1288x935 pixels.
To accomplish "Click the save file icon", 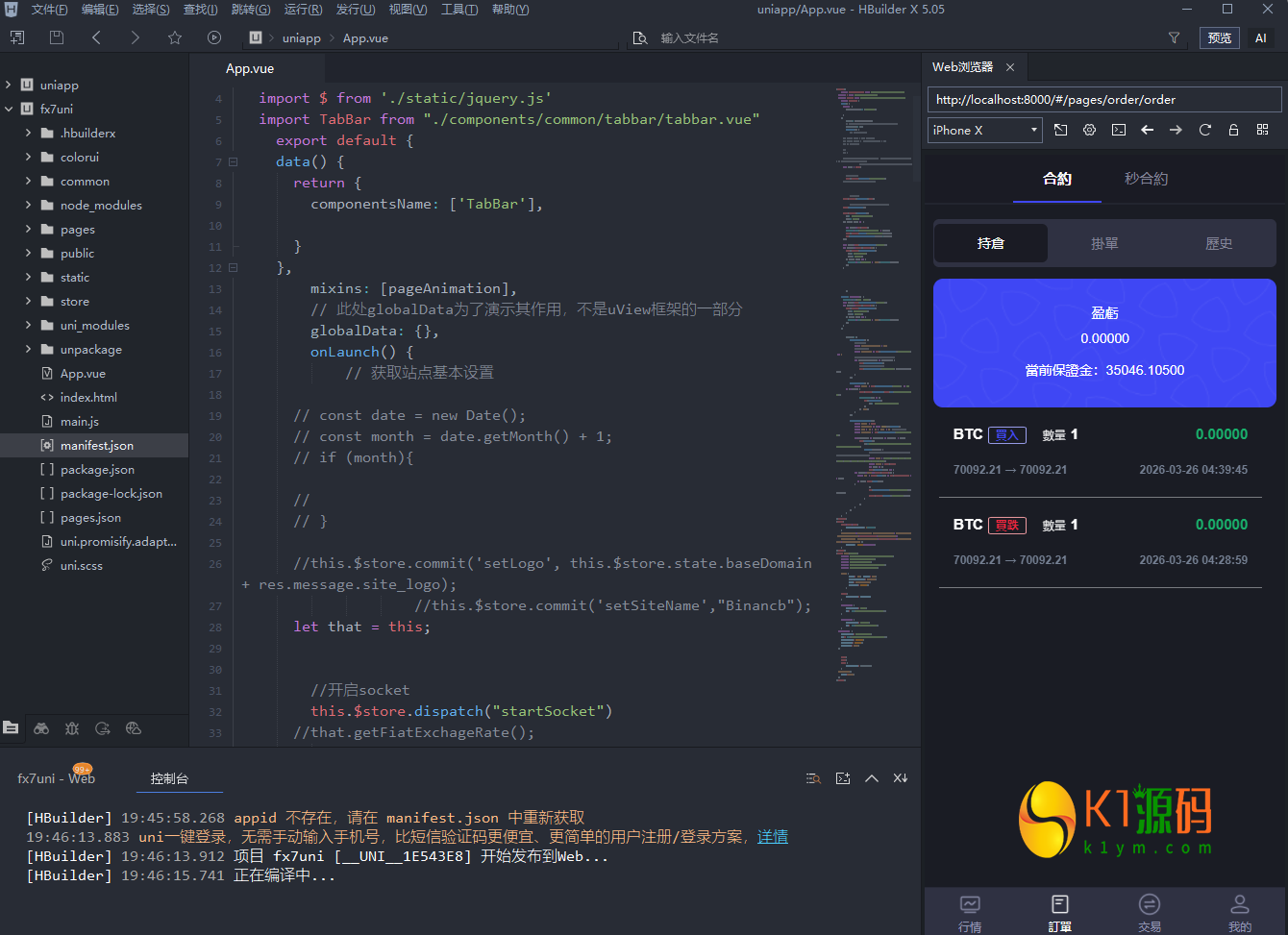I will (57, 38).
